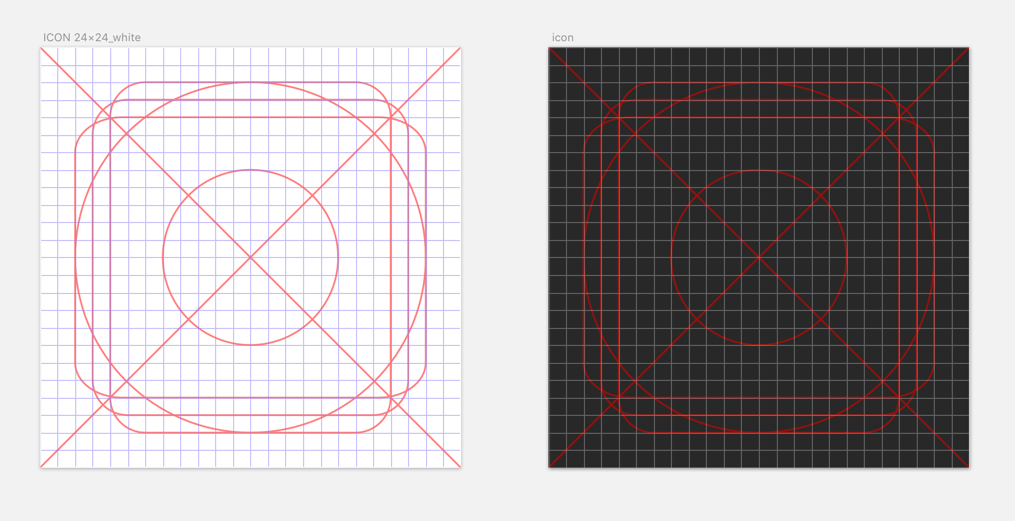This screenshot has height=521, width=1015.
Task: Select the 'ICON 24×24_white' artboard title
Action: pyautogui.click(x=92, y=38)
